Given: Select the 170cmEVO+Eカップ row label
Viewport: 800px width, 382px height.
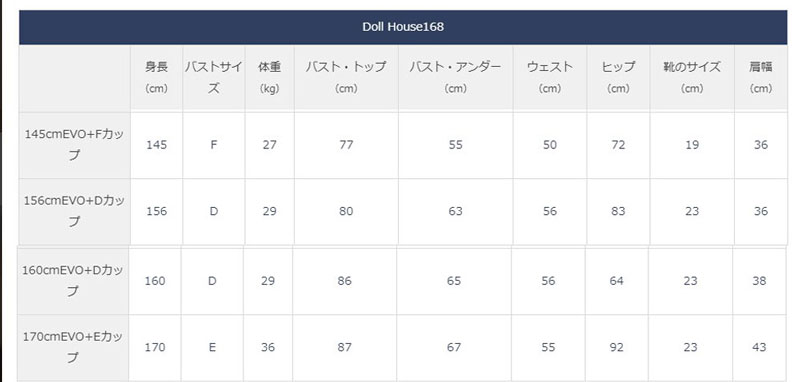Looking at the screenshot, I should (73, 347).
